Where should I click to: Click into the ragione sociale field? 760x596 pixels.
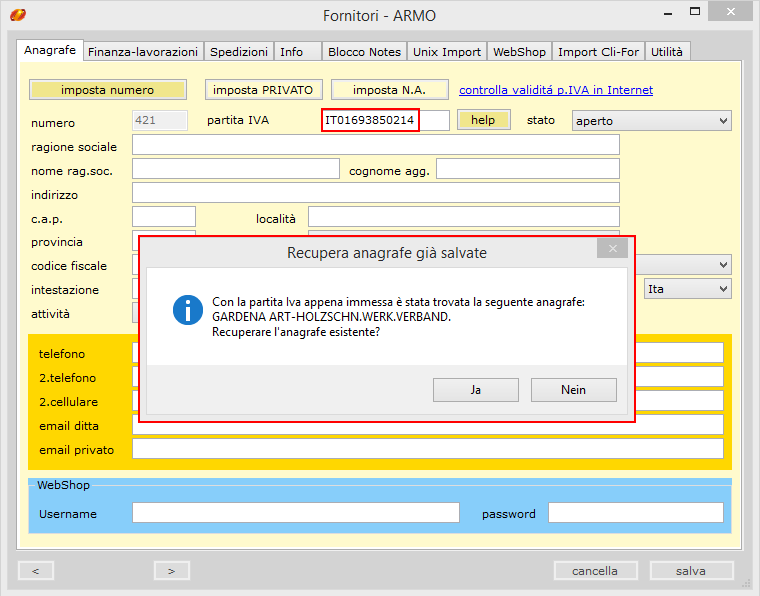(x=375, y=145)
